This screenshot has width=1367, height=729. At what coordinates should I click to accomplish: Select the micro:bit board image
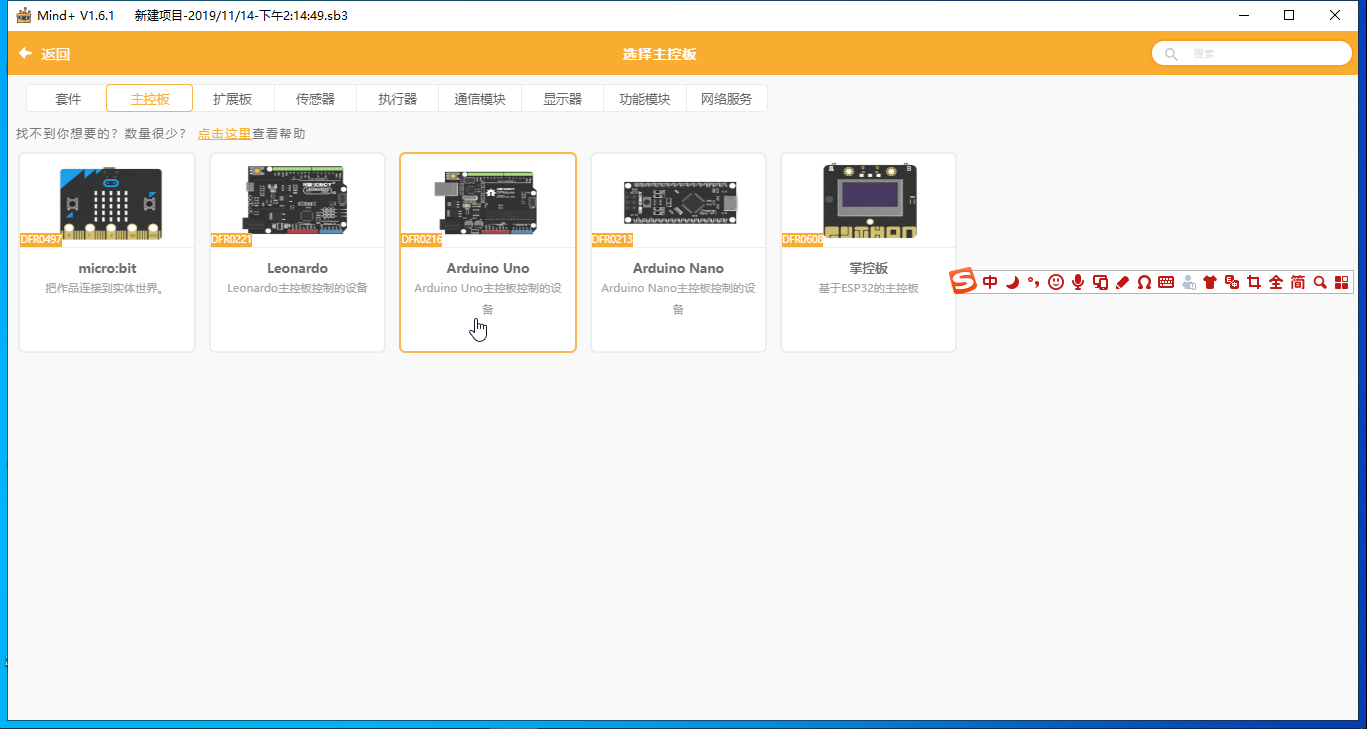click(x=110, y=203)
